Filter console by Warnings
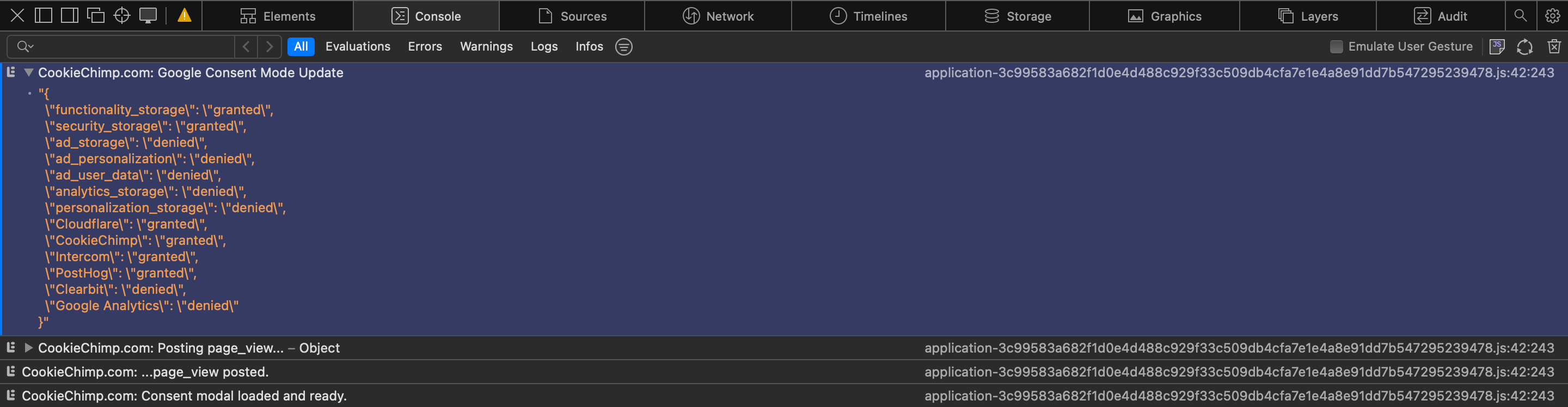This screenshot has height=407, width=1568. coord(486,46)
